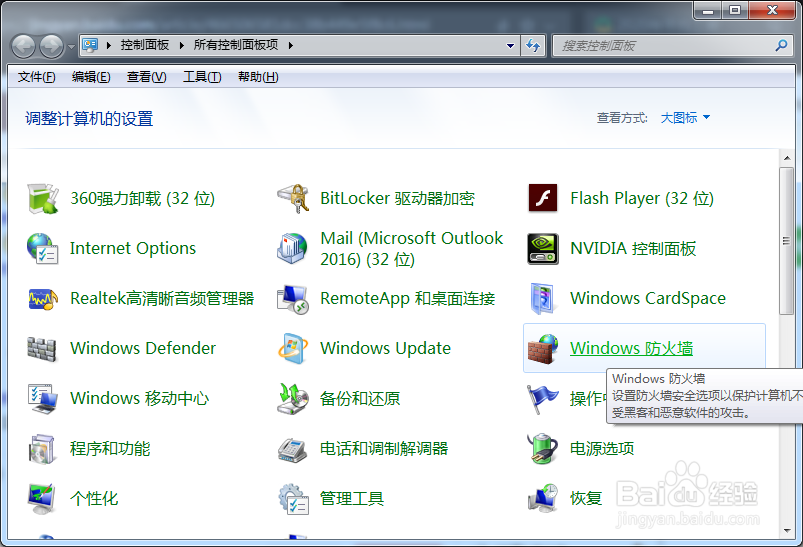Viewport: 803px width, 547px height.
Task: Click the search magnifier icon
Action: (x=781, y=46)
